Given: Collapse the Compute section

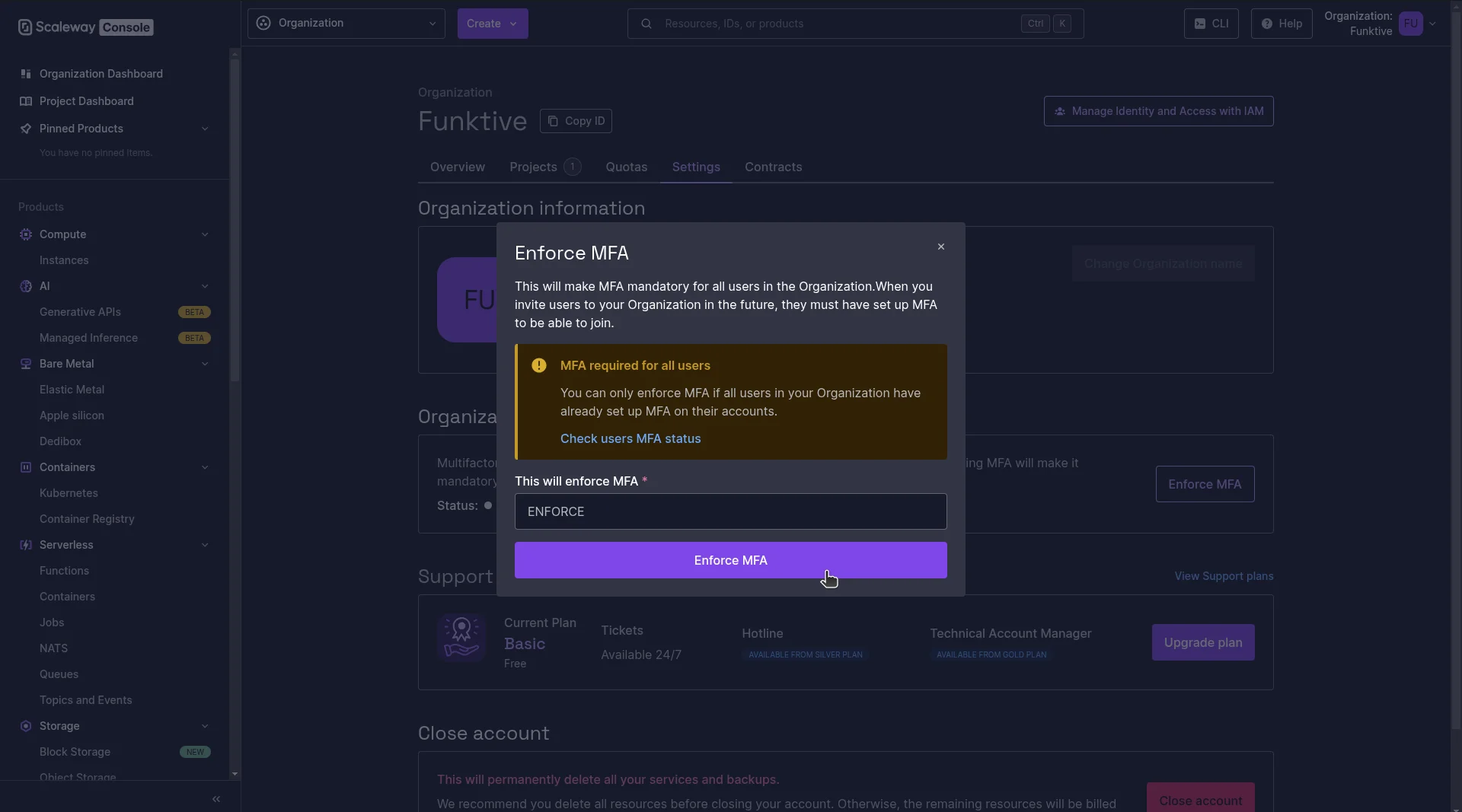Looking at the screenshot, I should (x=205, y=234).
